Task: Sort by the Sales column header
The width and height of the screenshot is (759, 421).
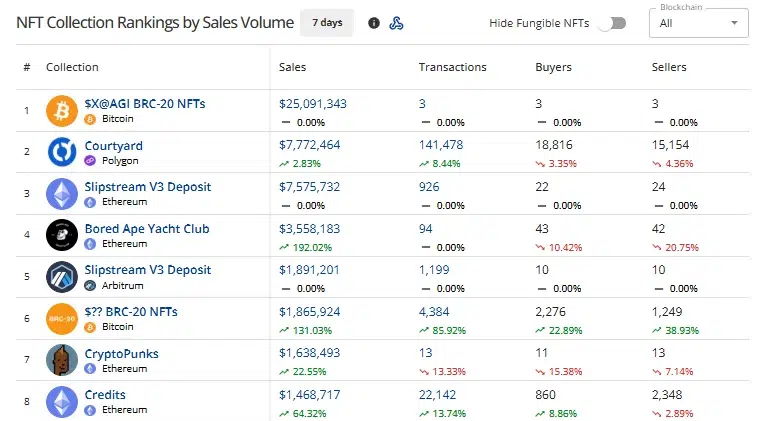Action: pyautogui.click(x=292, y=67)
